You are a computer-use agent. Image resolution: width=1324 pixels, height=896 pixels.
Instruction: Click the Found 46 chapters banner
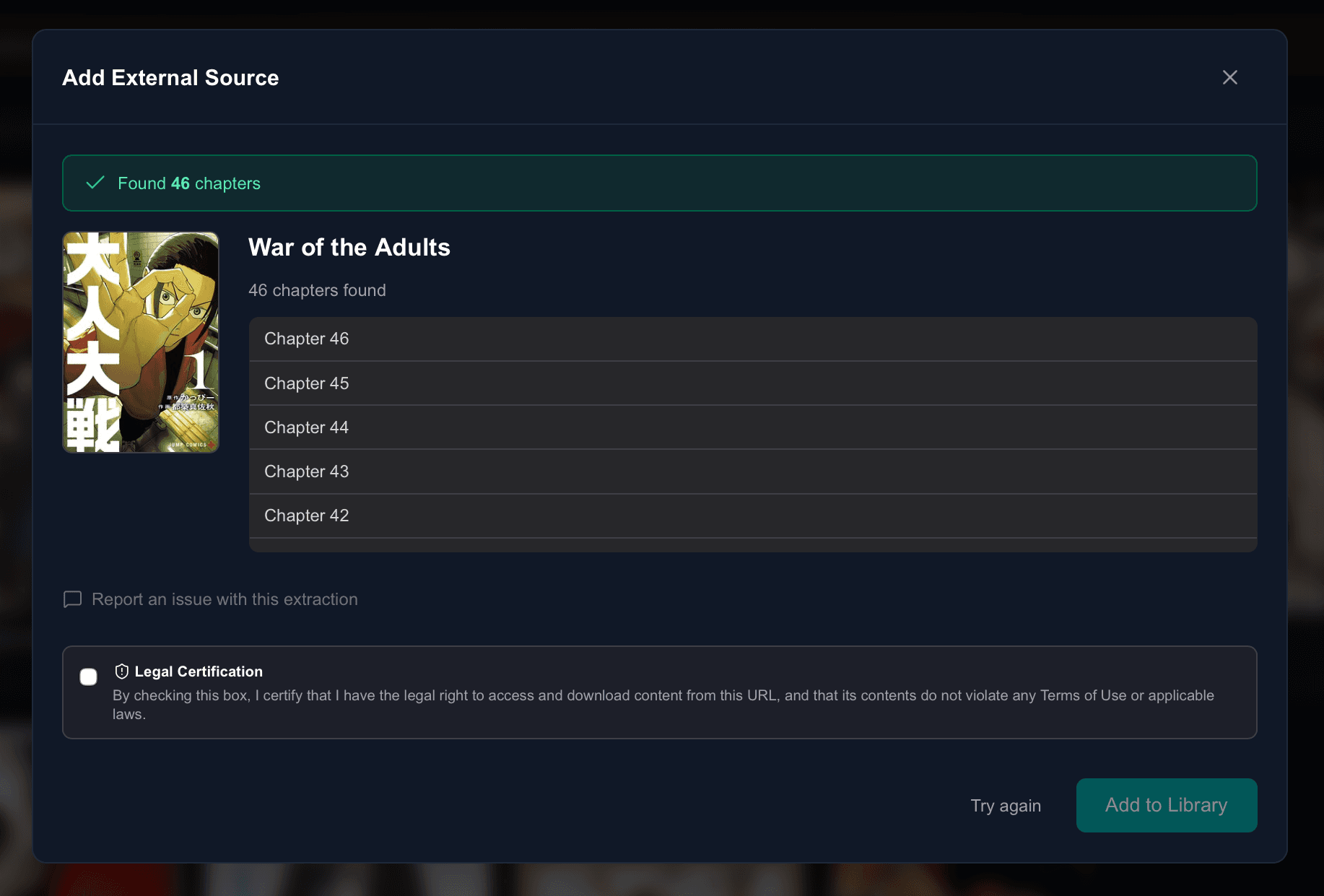pyautogui.click(x=659, y=183)
